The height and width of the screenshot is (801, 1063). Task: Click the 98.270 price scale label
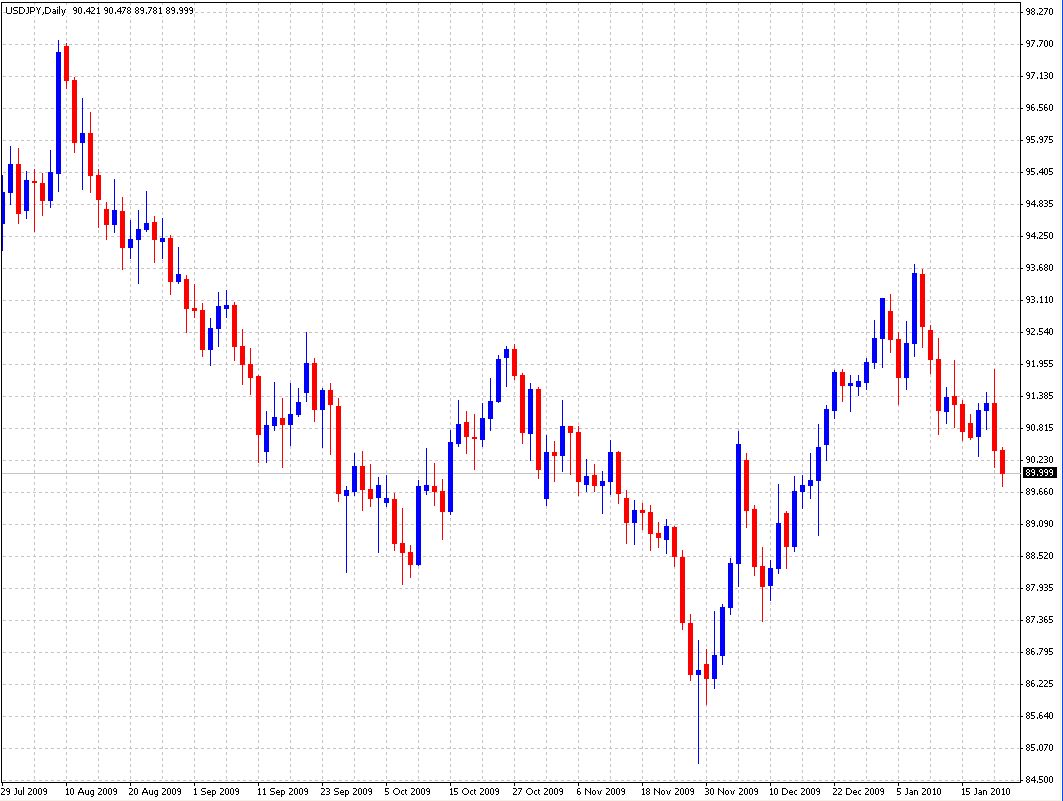click(1039, 12)
